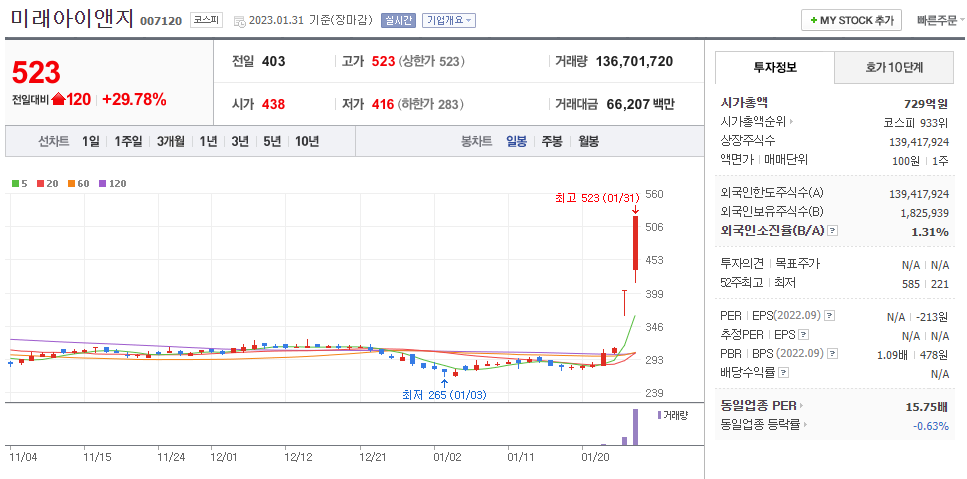Click the 최저 265 (01/03) chart marker
Image resolution: width=967 pixels, height=479 pixels.
(x=445, y=395)
